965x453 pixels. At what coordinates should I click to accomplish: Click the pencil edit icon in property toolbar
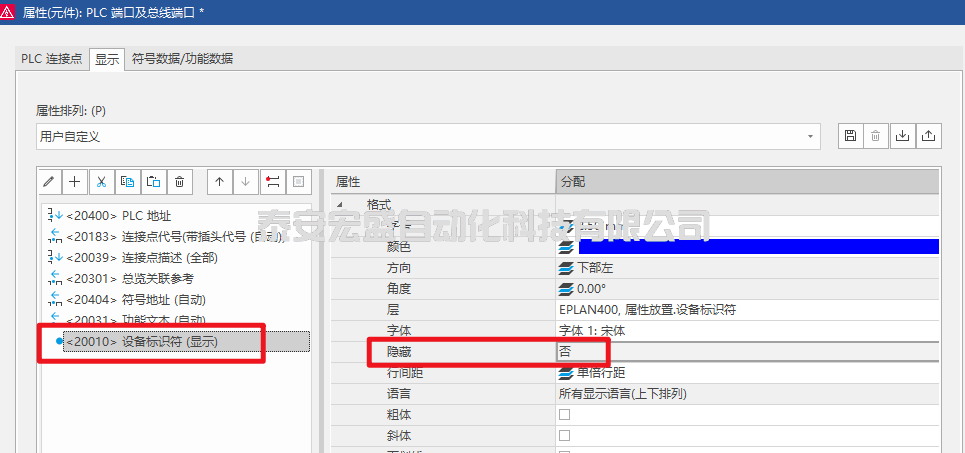click(48, 181)
